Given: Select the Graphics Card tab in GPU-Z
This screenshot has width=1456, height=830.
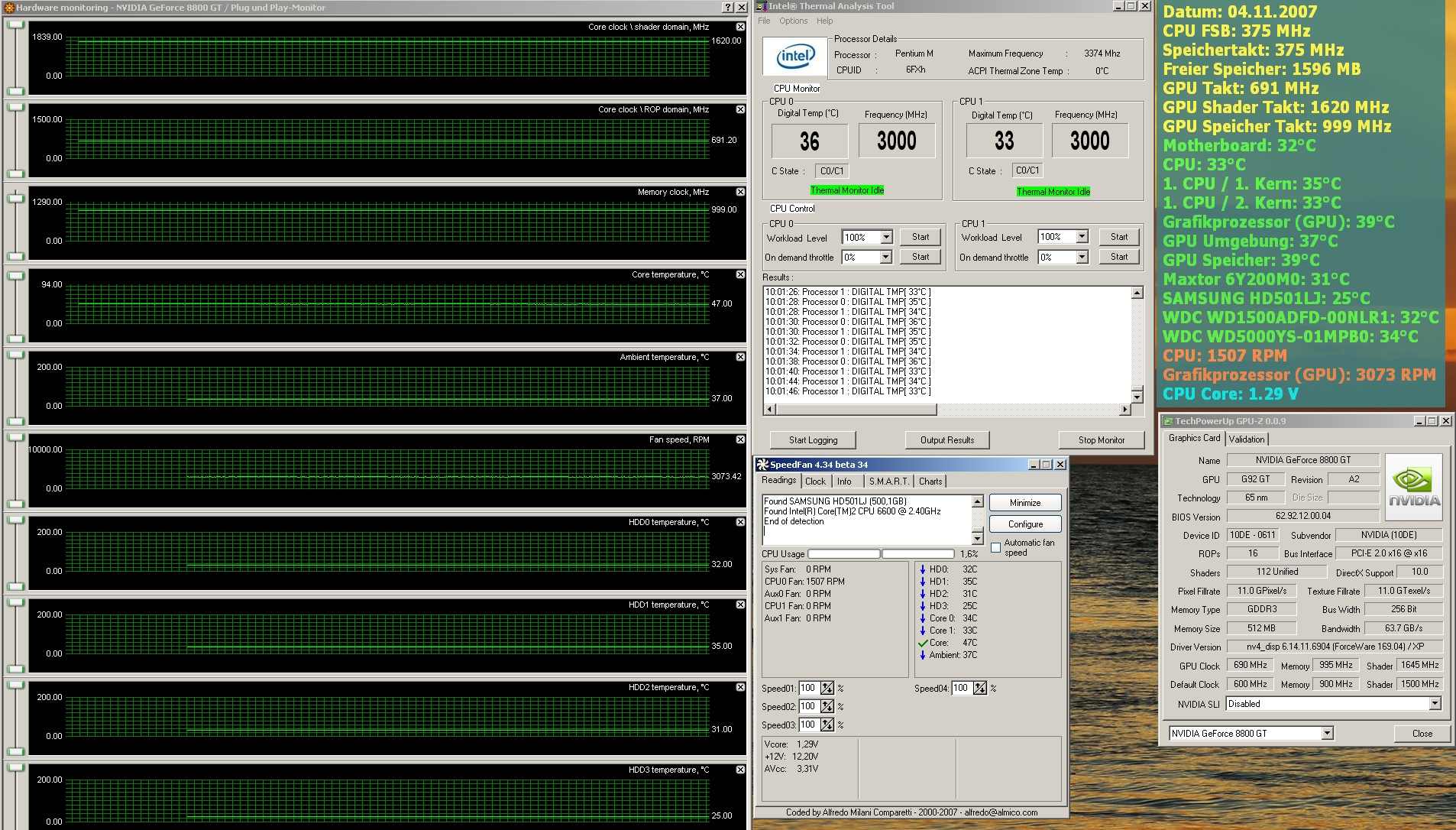Looking at the screenshot, I should [1194, 438].
